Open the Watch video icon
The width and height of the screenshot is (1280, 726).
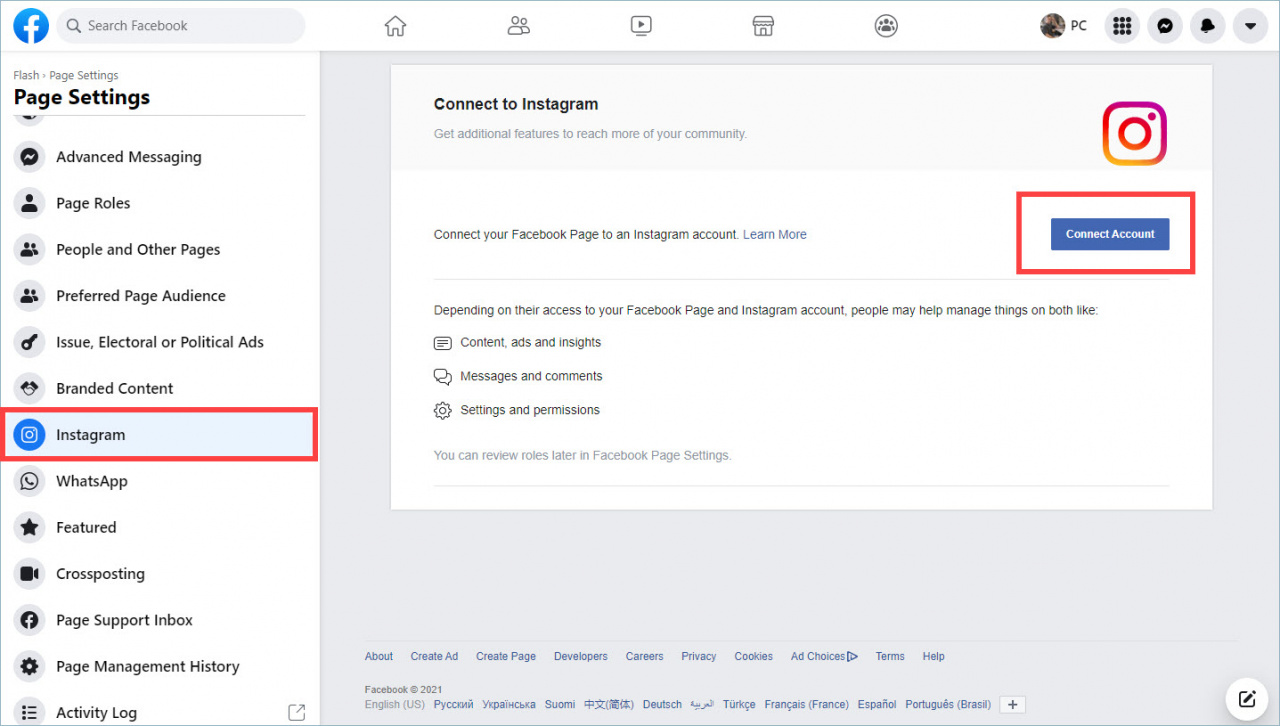(642, 26)
